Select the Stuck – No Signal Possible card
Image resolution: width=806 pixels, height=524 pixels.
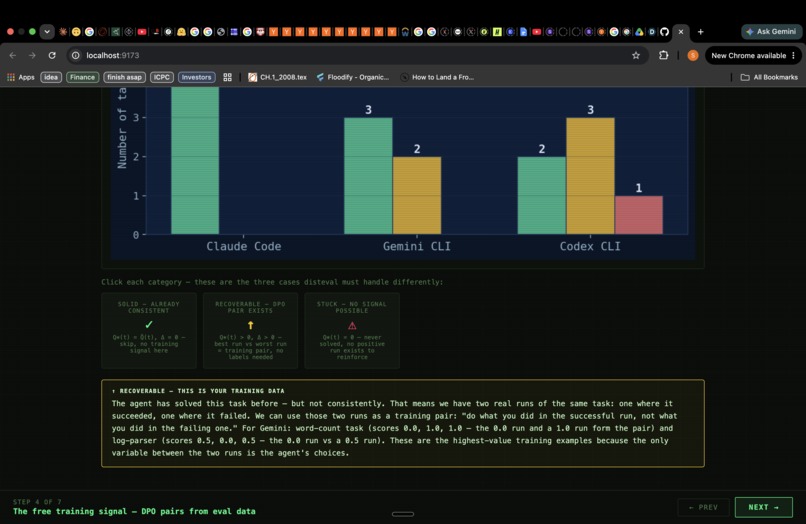pos(352,331)
